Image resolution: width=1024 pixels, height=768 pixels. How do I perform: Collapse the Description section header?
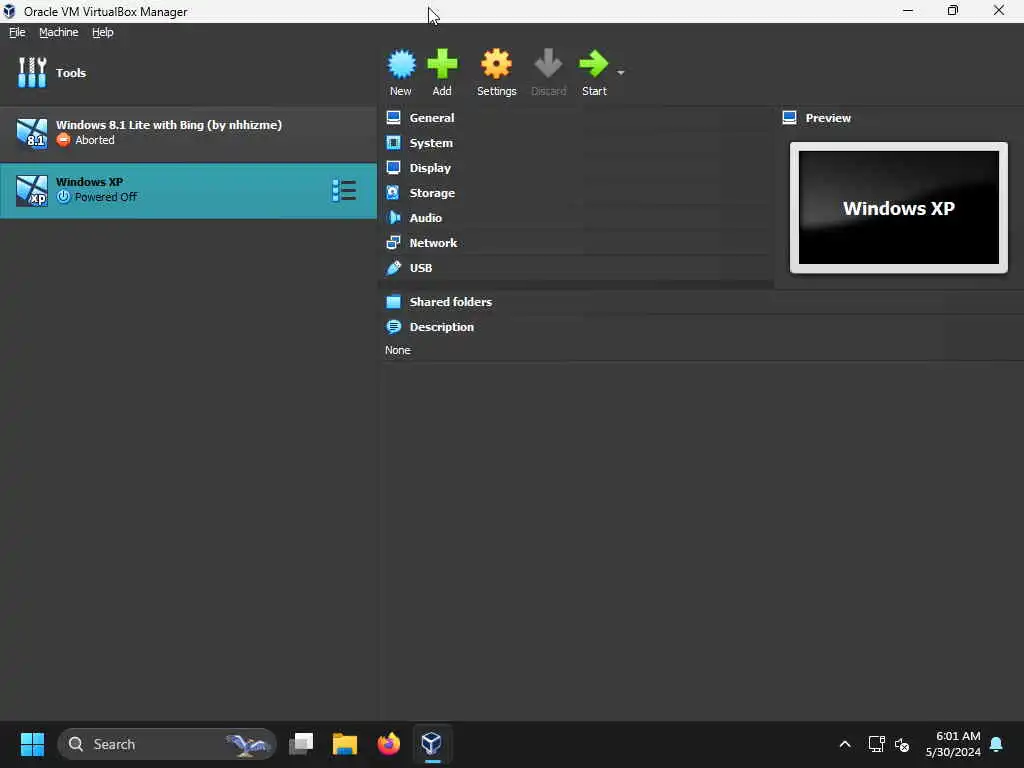pyautogui.click(x=441, y=327)
